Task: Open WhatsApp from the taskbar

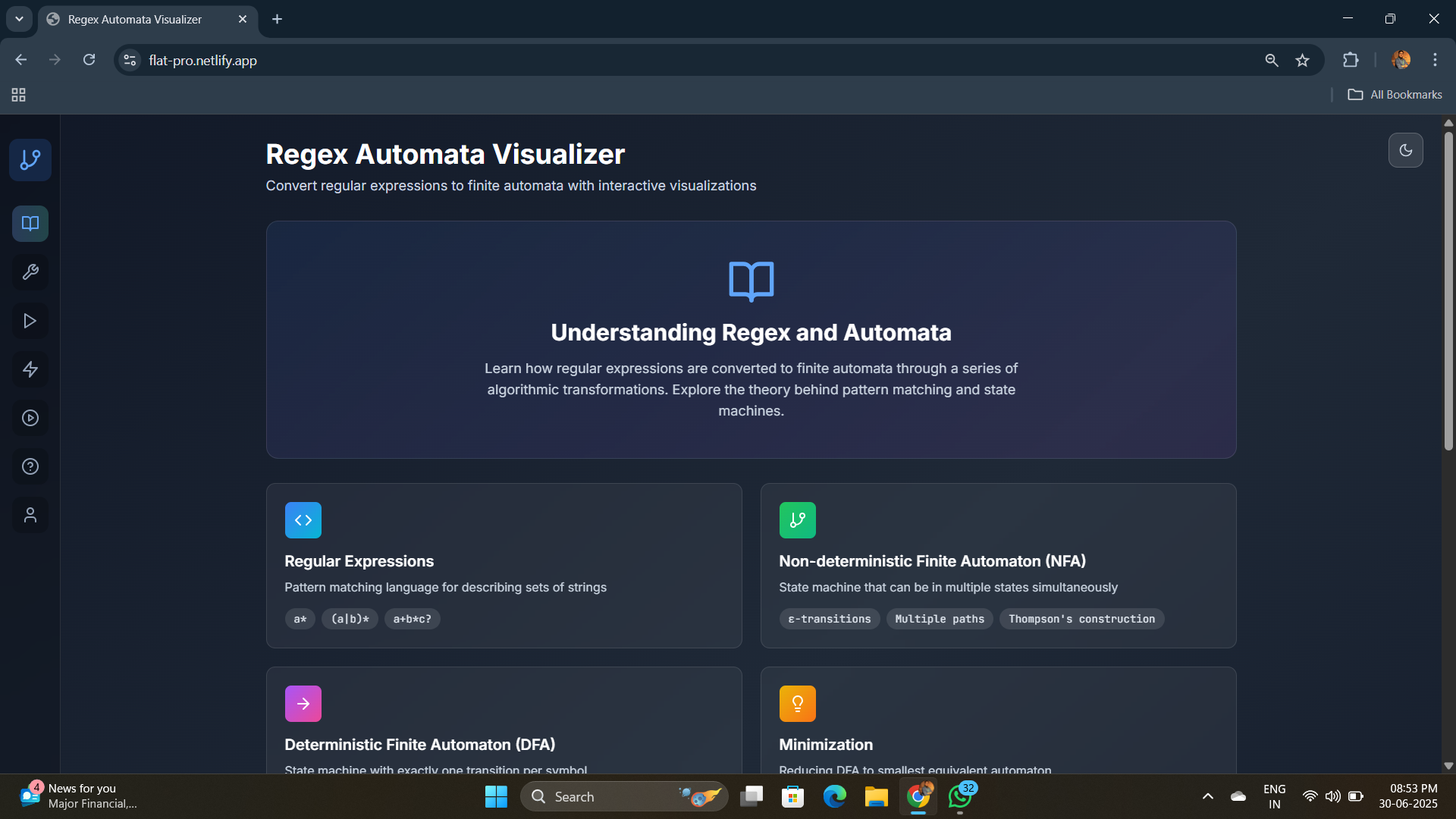Action: [x=960, y=796]
